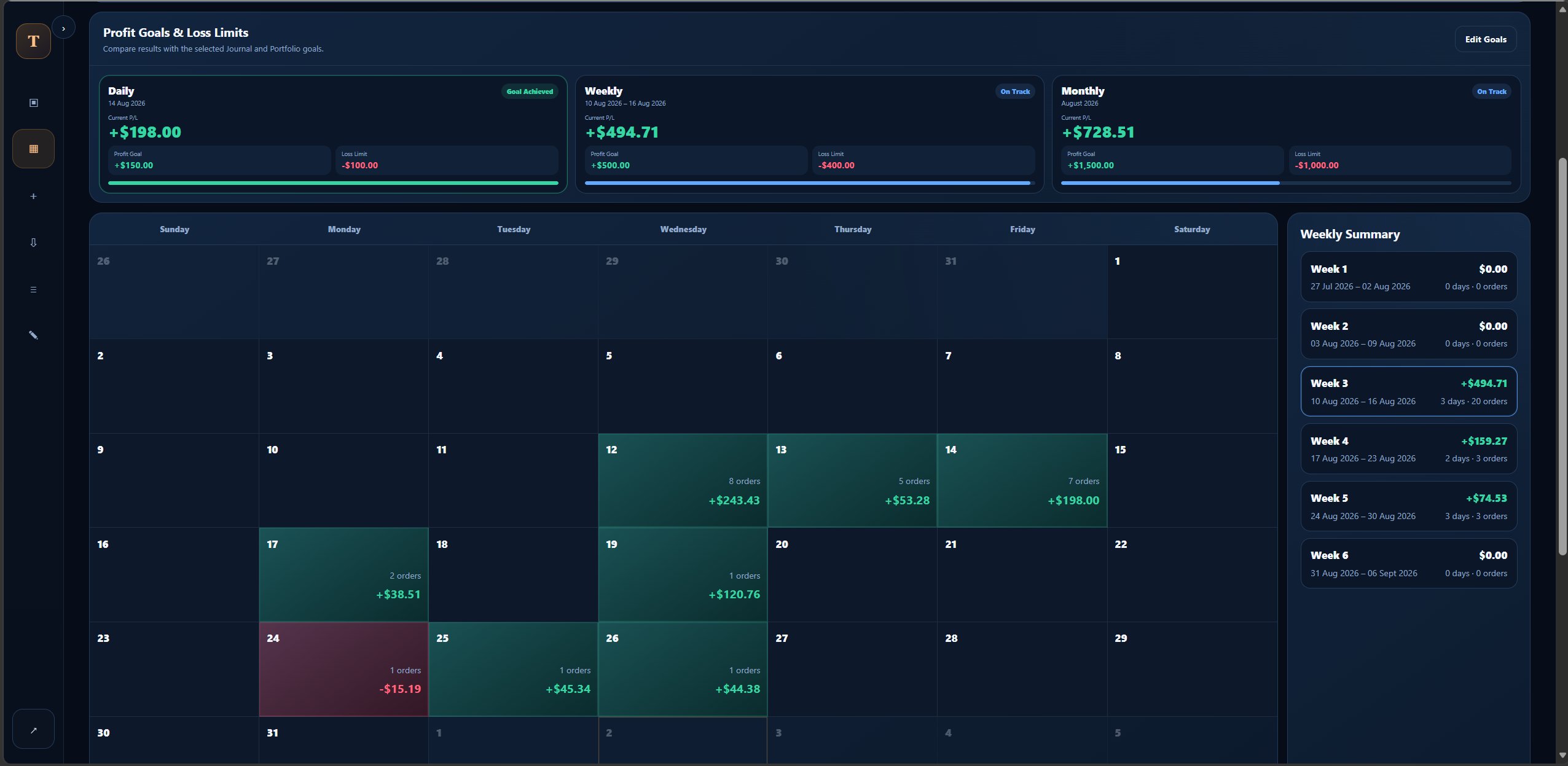Select the Week 5 summary card
Viewport: 1568px width, 766px height.
tap(1408, 506)
